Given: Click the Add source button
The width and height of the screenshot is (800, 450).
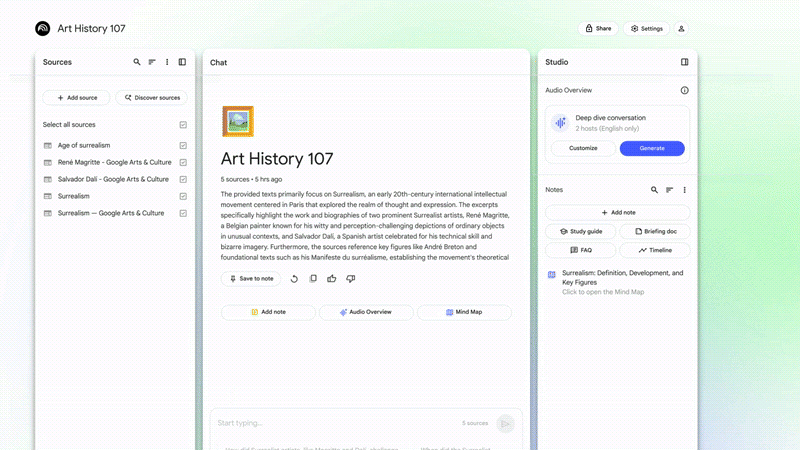Looking at the screenshot, I should click(76, 98).
